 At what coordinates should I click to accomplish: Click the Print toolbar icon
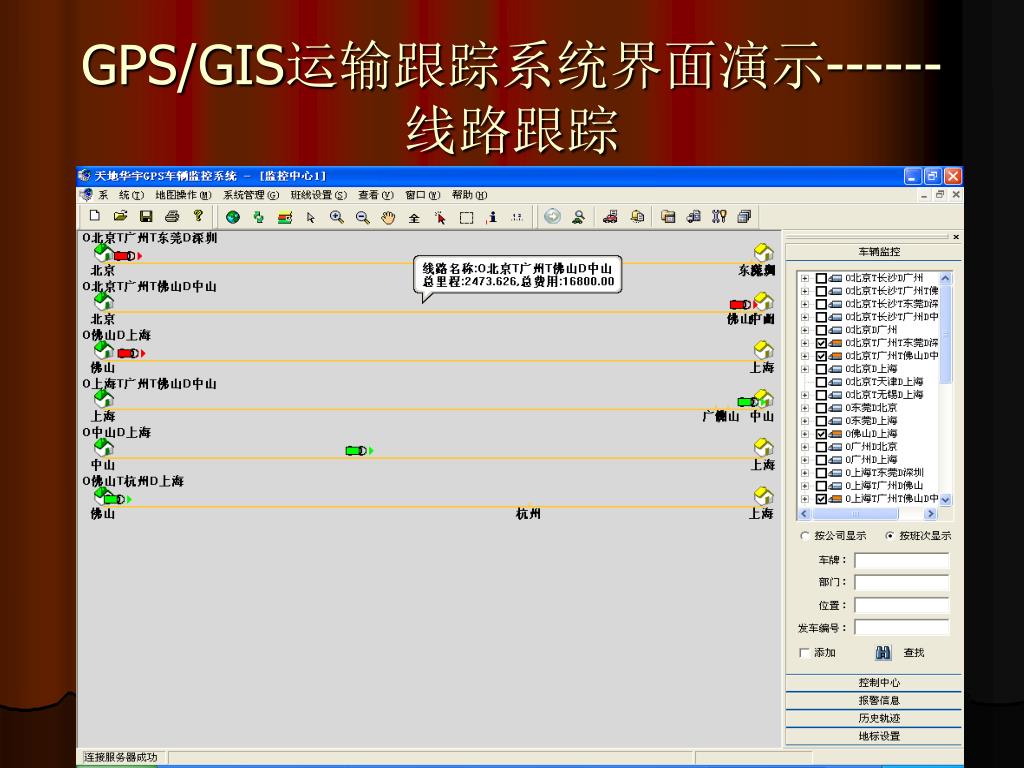(x=172, y=216)
